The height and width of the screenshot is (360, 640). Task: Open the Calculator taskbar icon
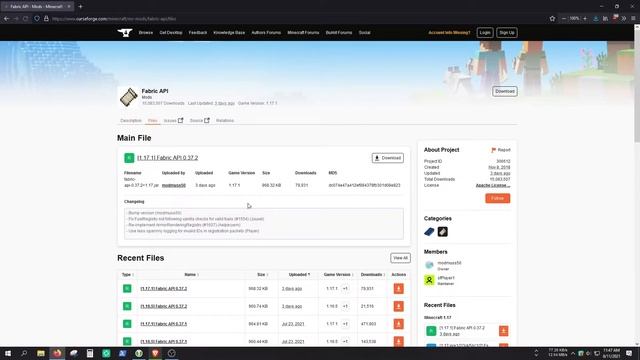90,353
